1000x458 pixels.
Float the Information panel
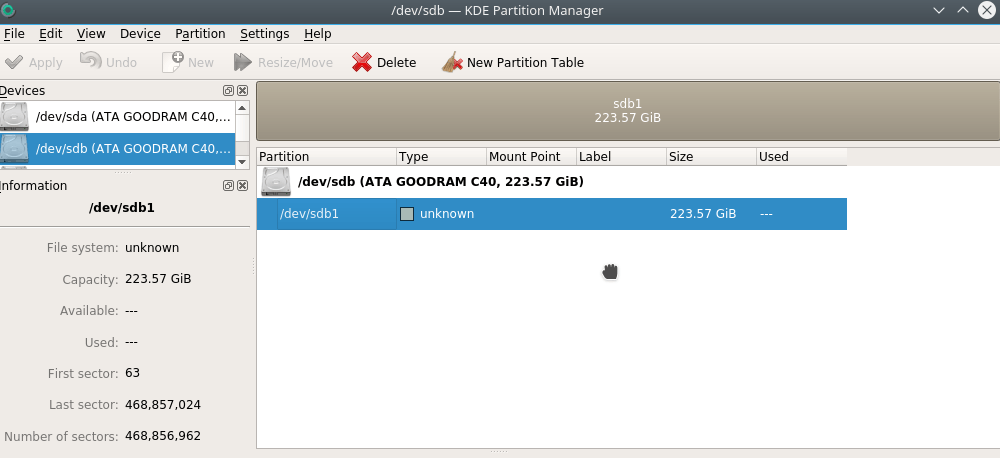tap(229, 186)
